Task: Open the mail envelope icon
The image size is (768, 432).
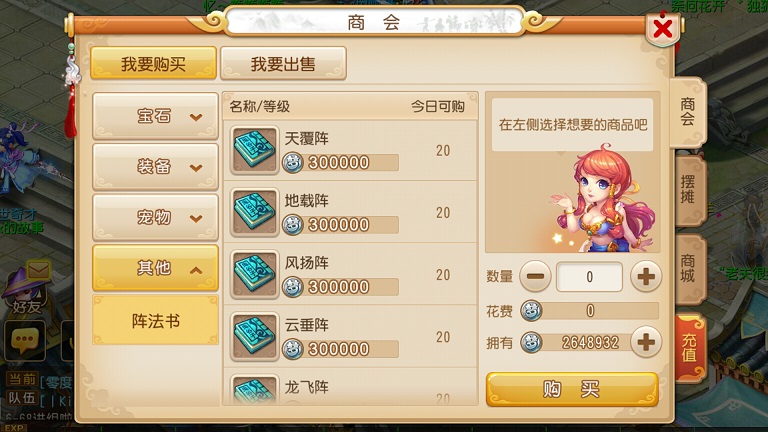Action: 39,270
